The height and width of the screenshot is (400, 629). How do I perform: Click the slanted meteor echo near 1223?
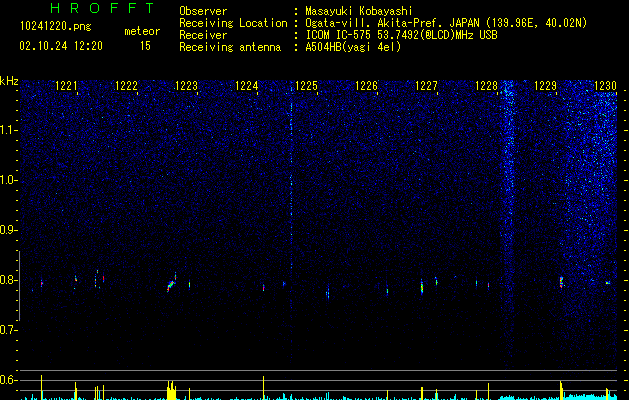(171, 284)
